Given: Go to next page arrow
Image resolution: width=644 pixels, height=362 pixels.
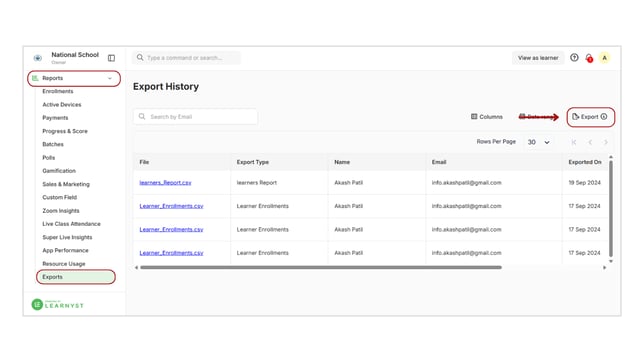Looking at the screenshot, I should click(606, 142).
